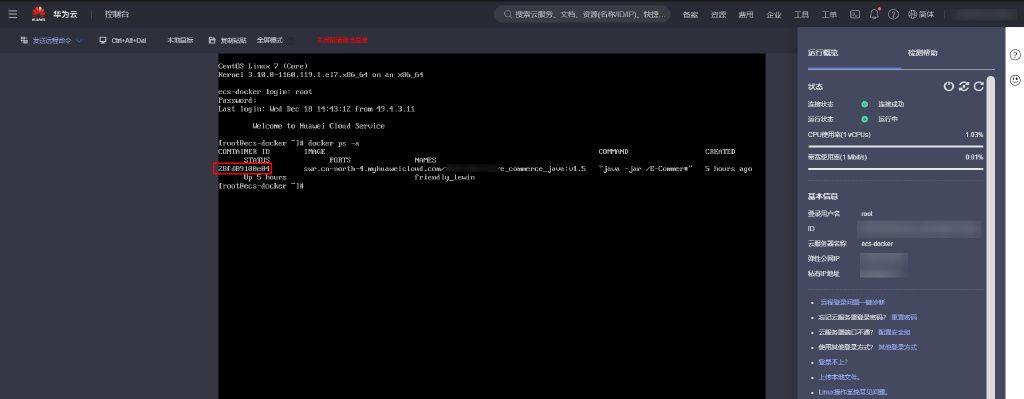The width and height of the screenshot is (1024, 399).
Task: Launch CloudShell terminal icon in header
Action: 855,14
